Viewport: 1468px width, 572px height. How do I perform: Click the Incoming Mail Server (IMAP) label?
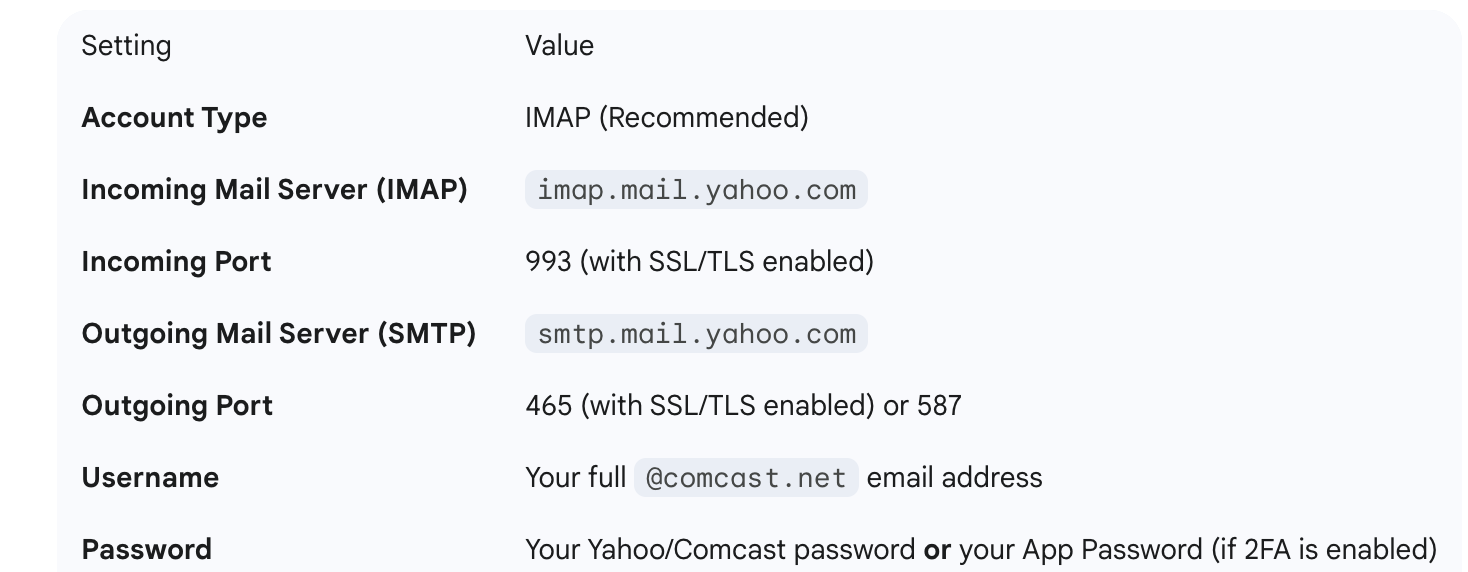pyautogui.click(x=274, y=190)
